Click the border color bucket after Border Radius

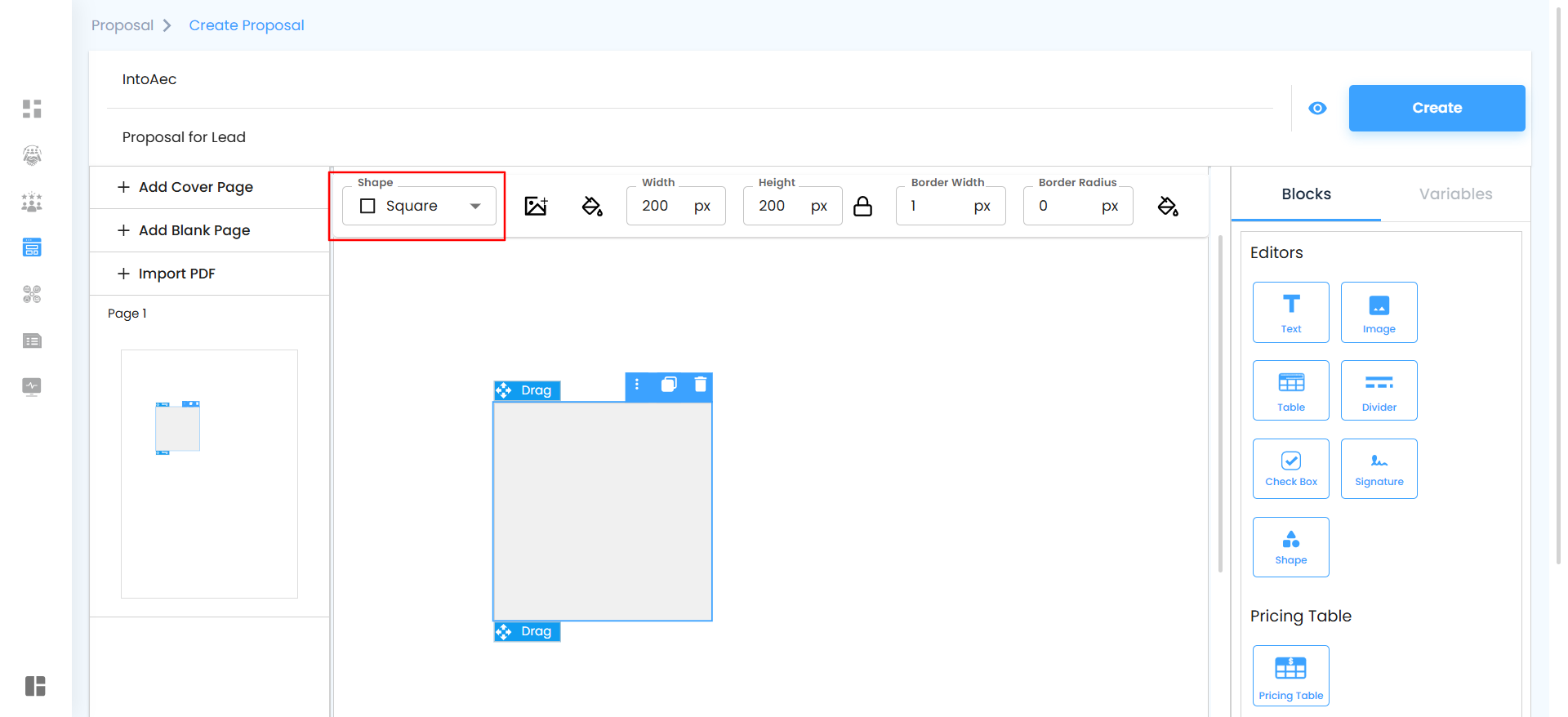[x=1168, y=206]
